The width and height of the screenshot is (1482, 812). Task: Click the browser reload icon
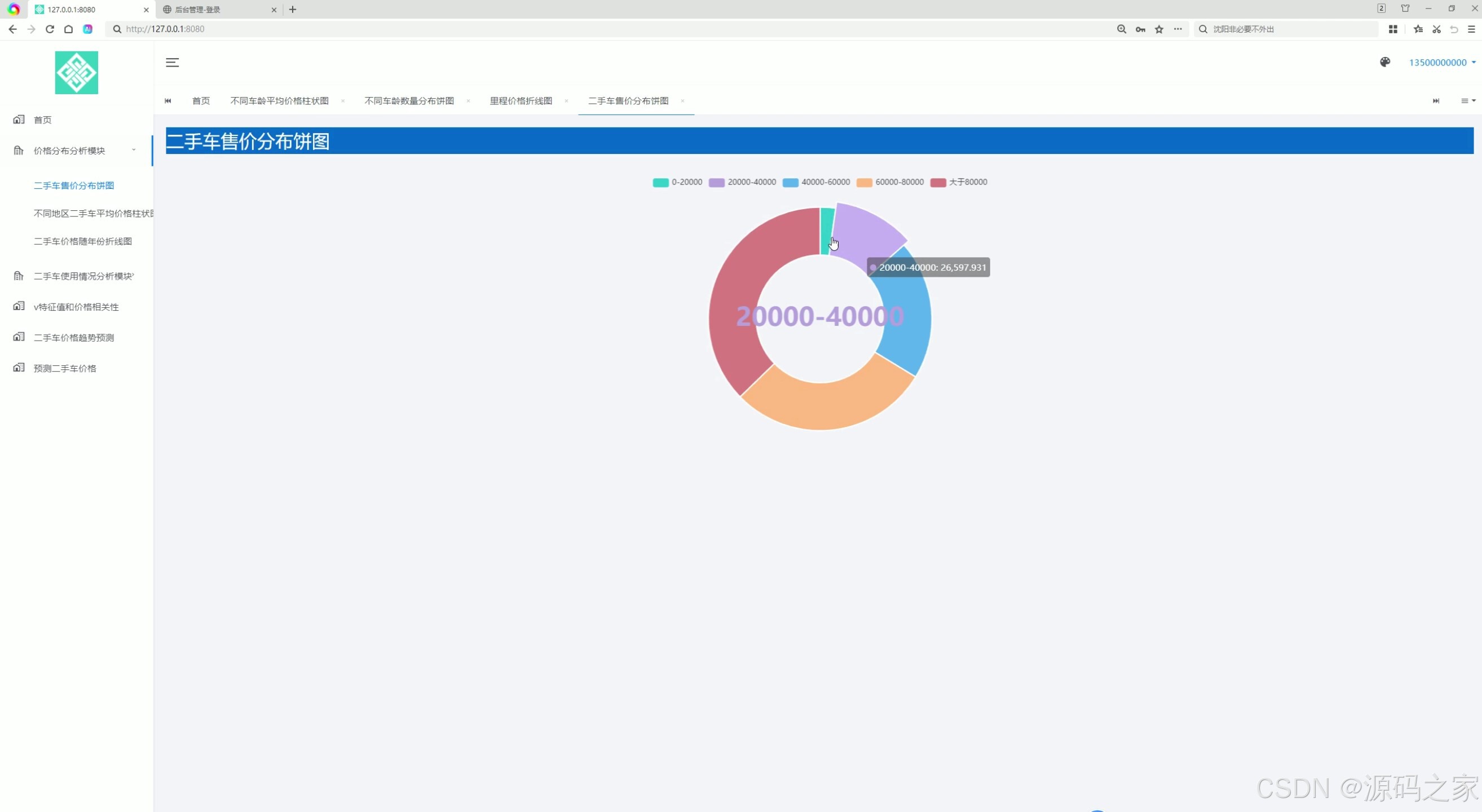pos(50,29)
